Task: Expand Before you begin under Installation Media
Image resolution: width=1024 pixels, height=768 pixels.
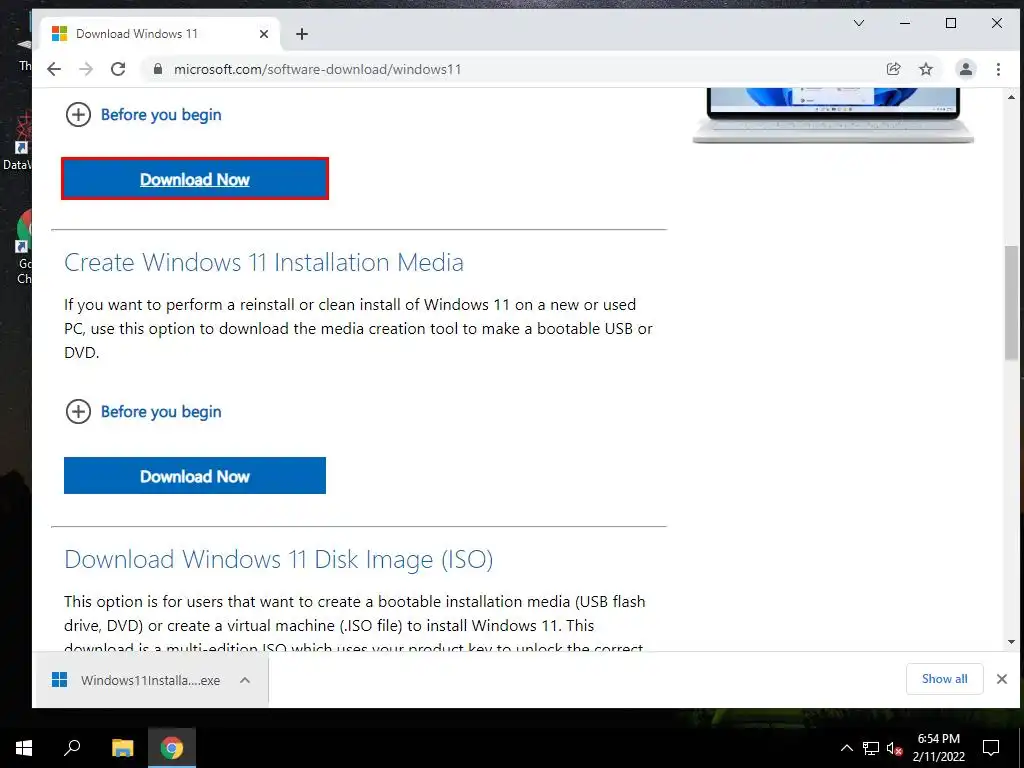Action: (144, 412)
